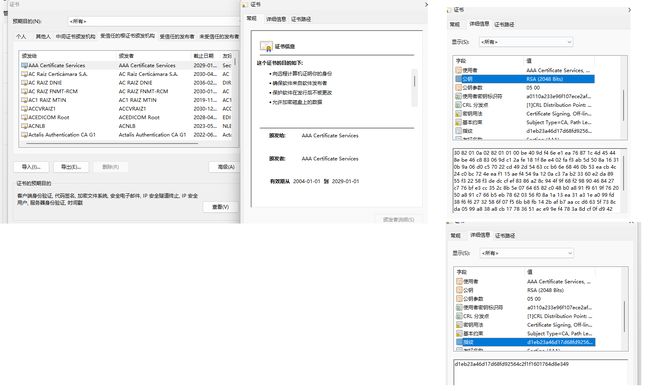Image resolution: width=650 pixels, height=391 pixels.
Task: Click the 公钥 field icon in the thumbprint details window
Action: tap(459, 290)
